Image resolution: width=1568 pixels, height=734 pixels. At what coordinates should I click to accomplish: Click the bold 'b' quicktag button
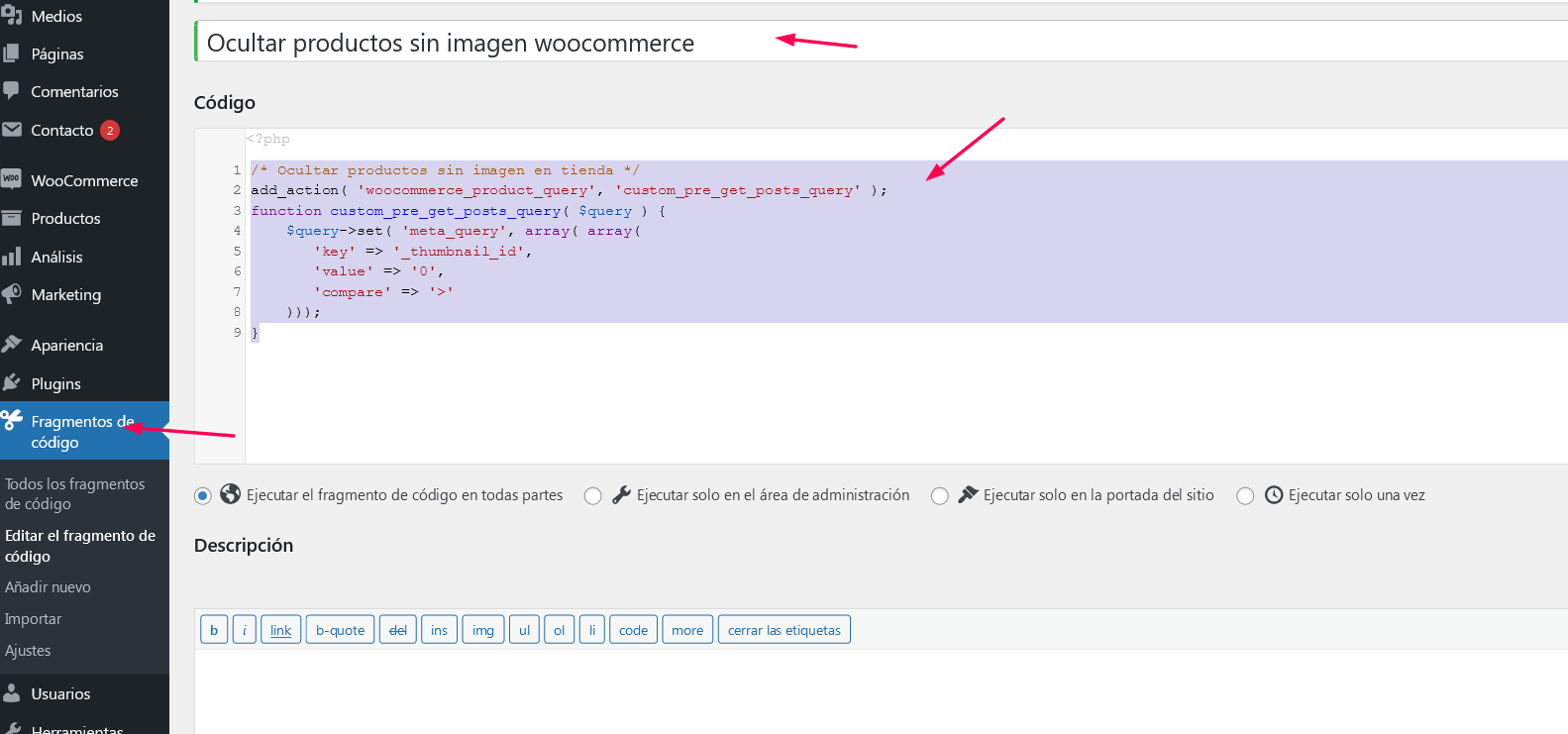[214, 629]
